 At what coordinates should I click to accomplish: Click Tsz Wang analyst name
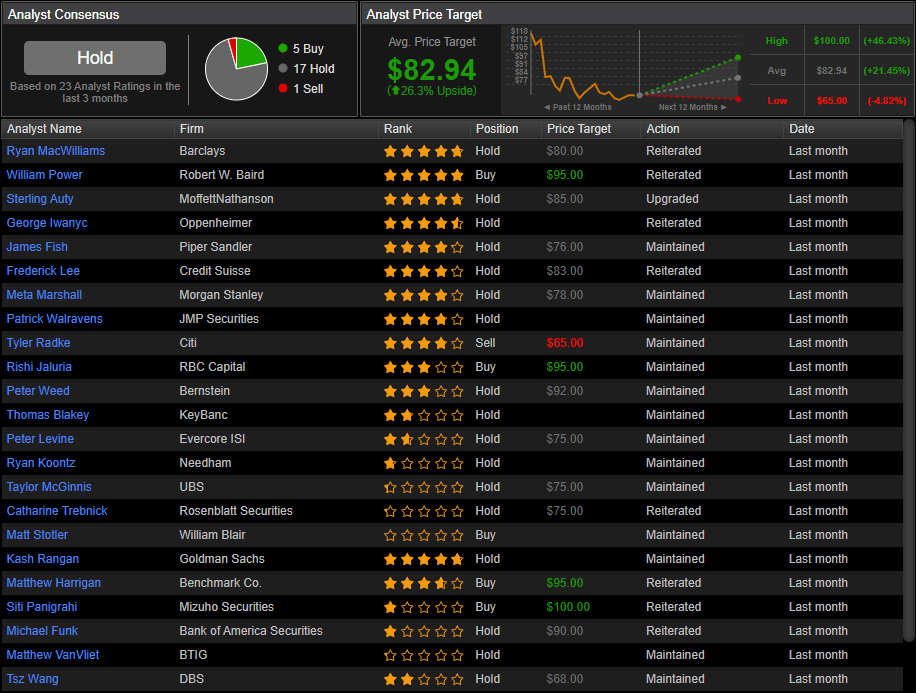32,678
